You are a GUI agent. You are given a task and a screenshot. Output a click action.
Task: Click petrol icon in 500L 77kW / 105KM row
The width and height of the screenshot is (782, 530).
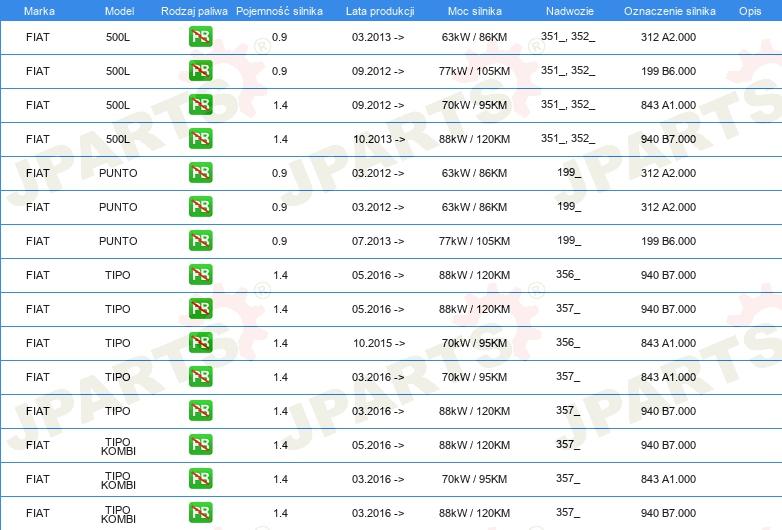200,71
